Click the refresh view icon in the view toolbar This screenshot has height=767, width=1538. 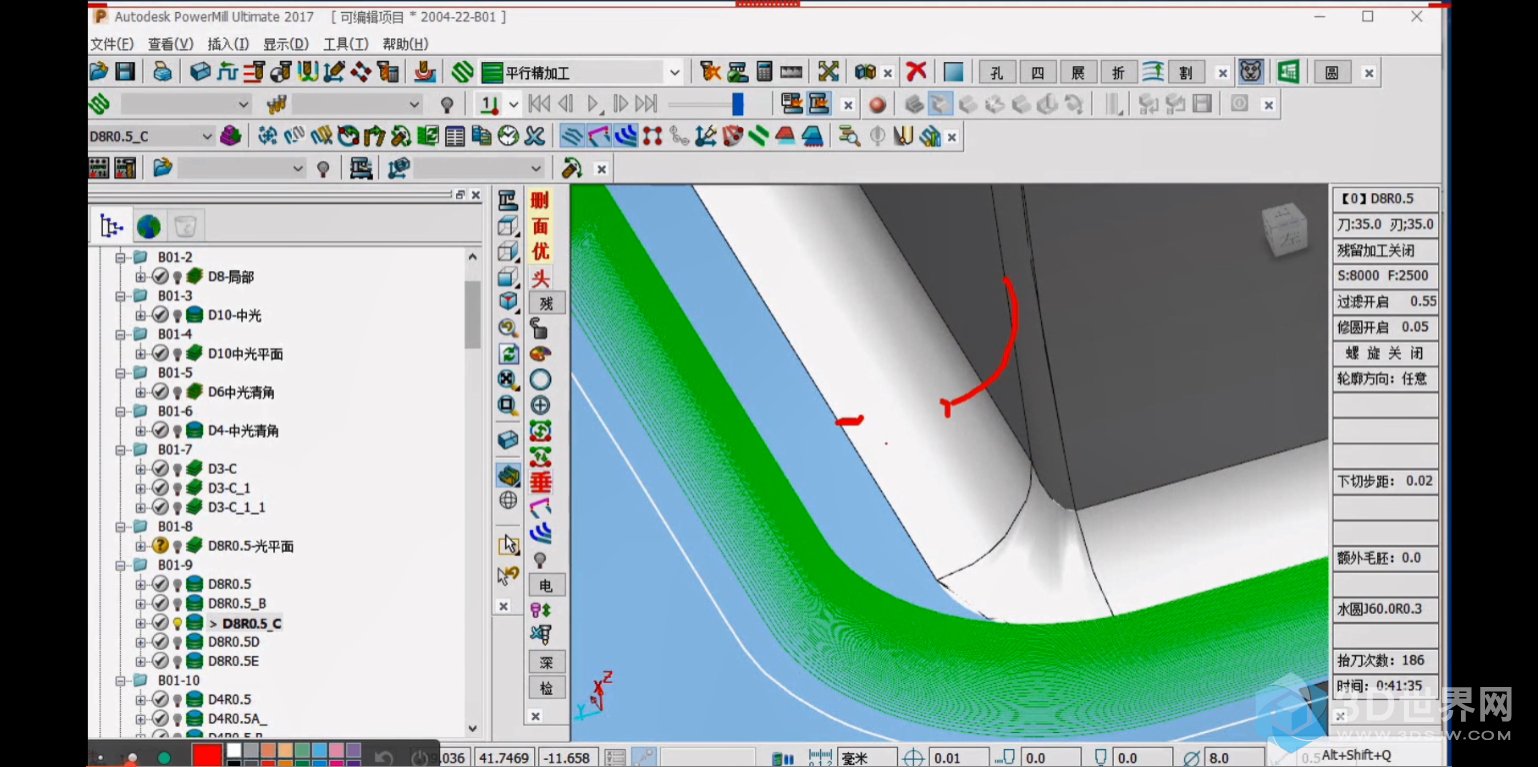point(508,353)
